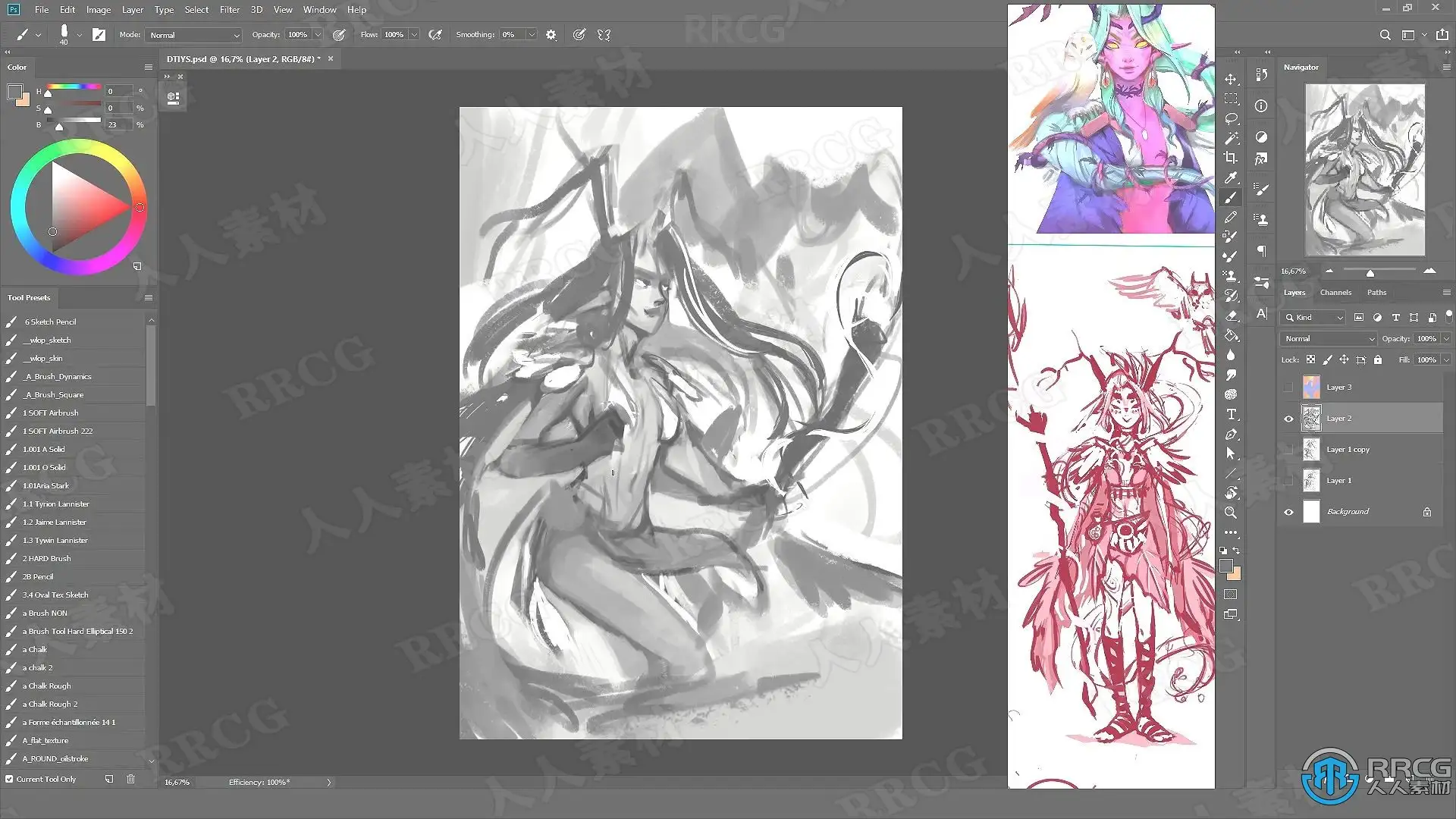Click the hue slider in Color panel

point(74,87)
